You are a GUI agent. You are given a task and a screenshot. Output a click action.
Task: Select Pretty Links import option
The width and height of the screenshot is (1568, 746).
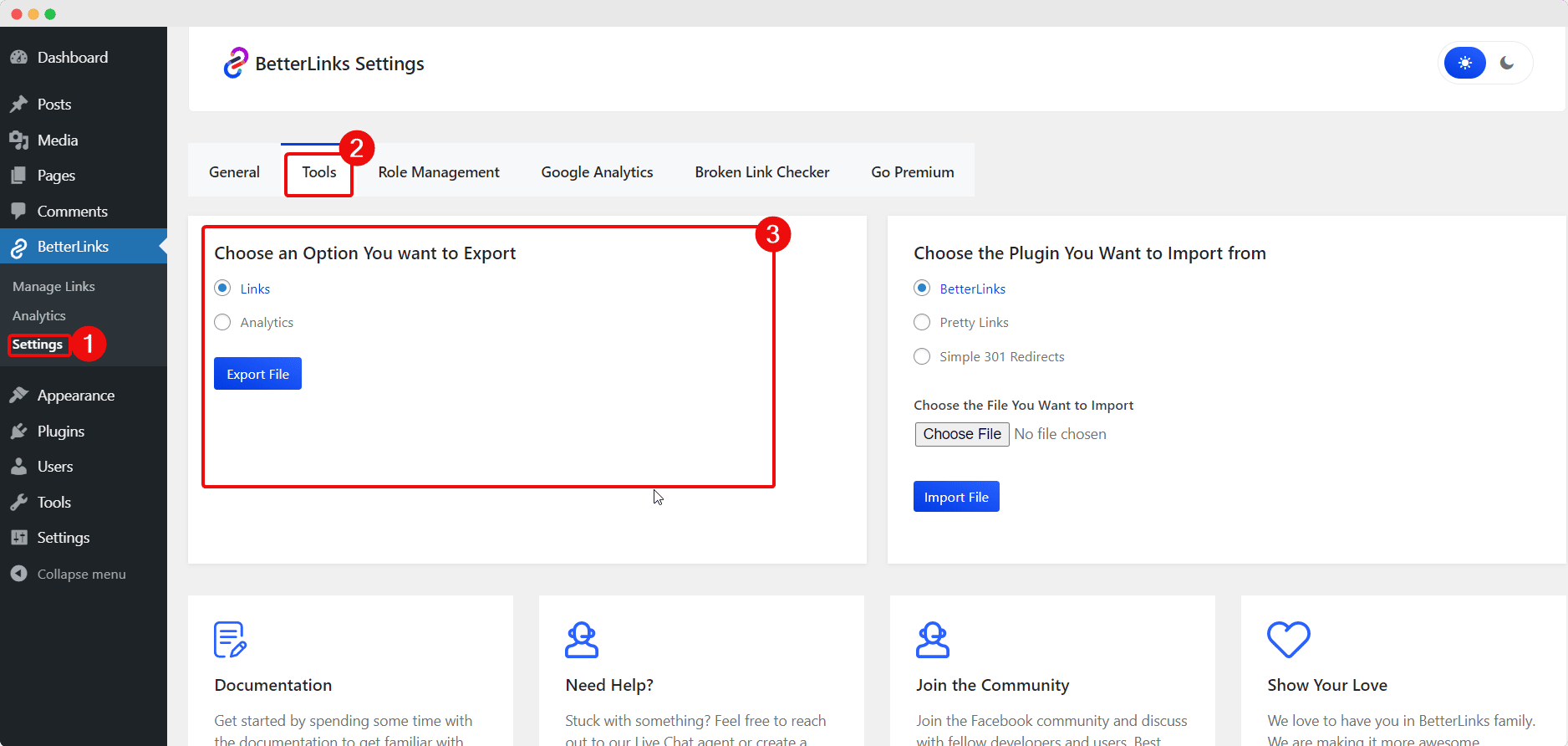pos(922,322)
